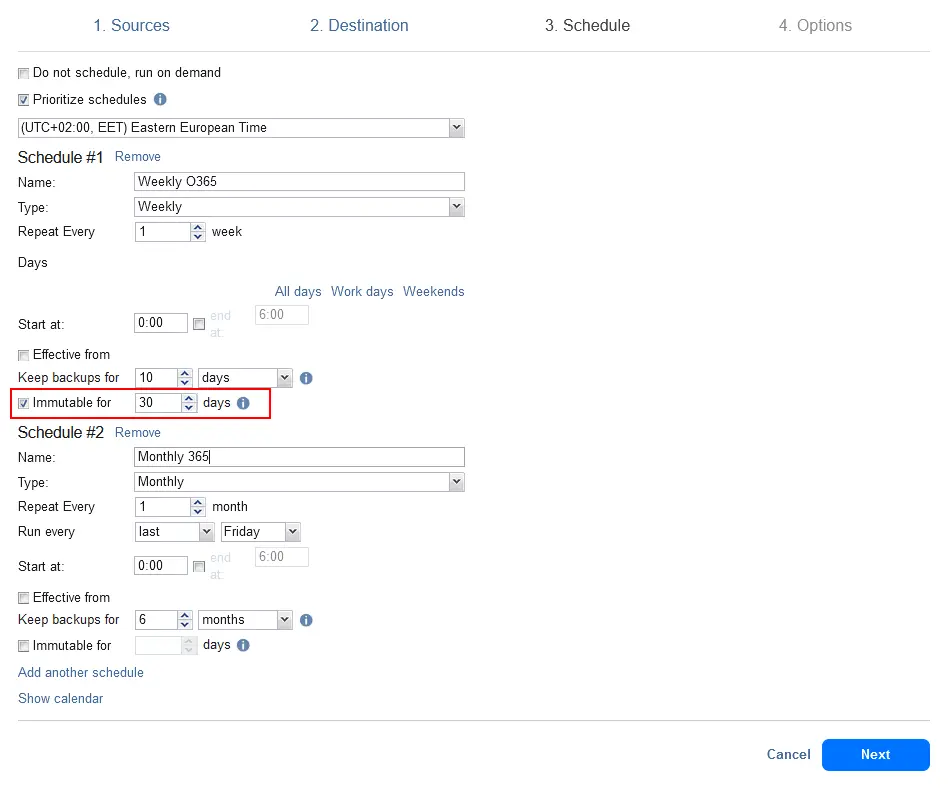Select Weekends link
This screenshot has height=789, width=948.
[433, 291]
